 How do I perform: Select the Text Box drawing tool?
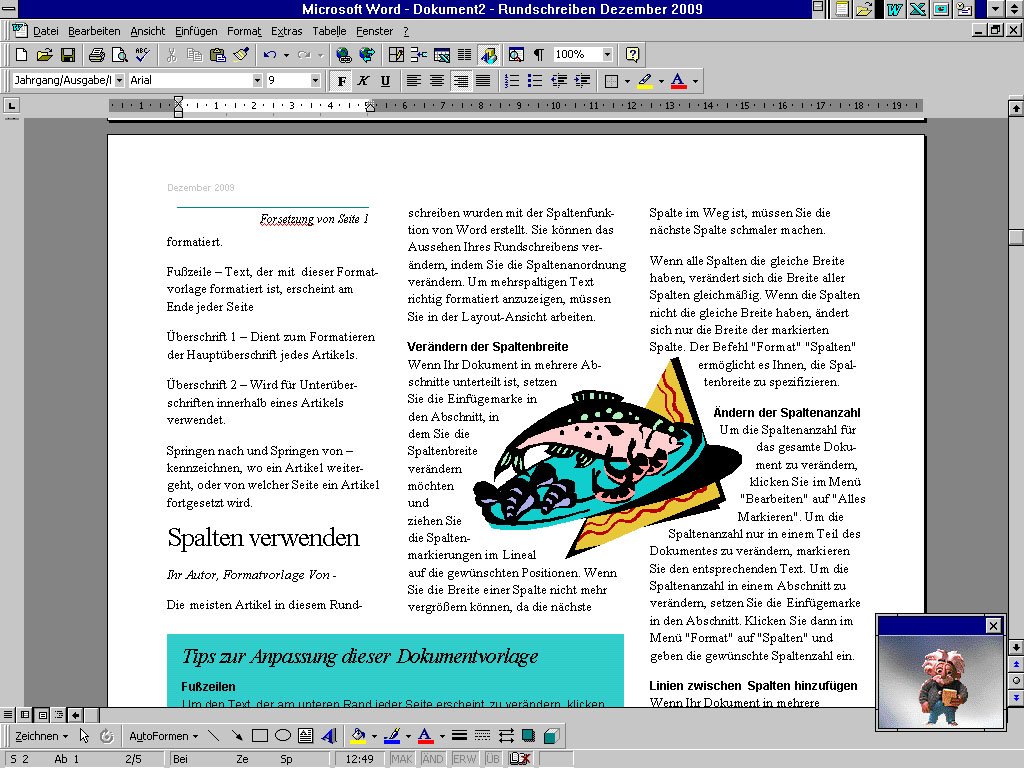coord(305,736)
